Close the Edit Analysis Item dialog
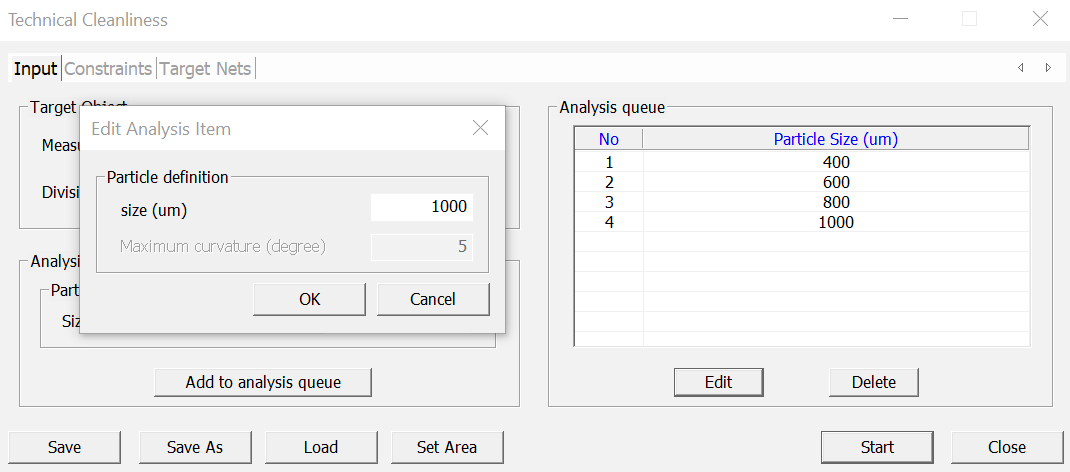The width and height of the screenshot is (1070, 472). point(480,128)
